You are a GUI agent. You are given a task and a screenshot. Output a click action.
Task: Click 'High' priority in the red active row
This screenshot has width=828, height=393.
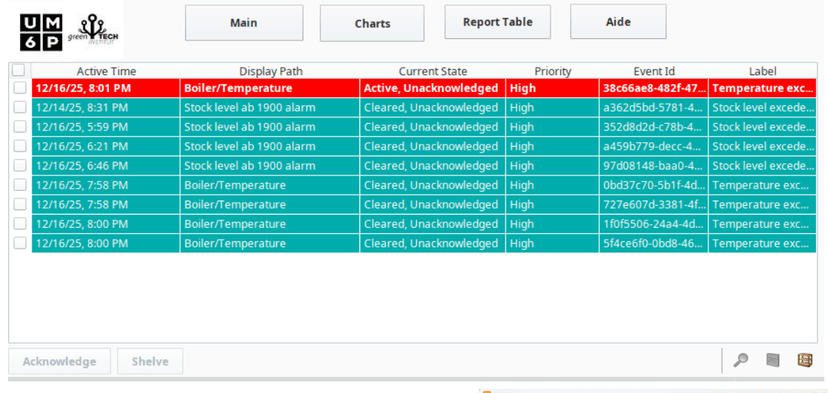click(x=552, y=88)
